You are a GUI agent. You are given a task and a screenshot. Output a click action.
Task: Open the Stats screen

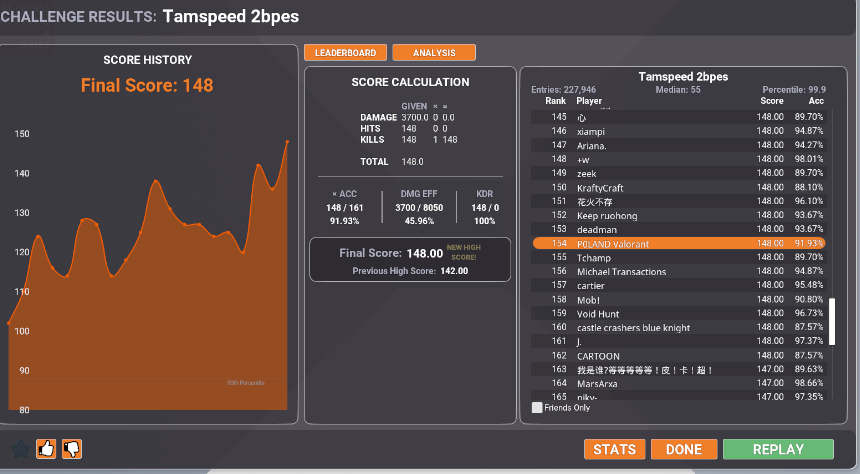click(x=614, y=449)
